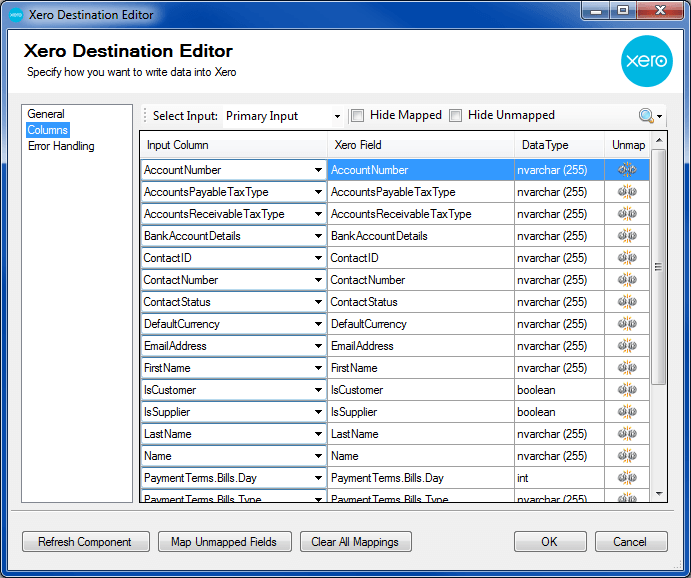Open the search options dropdown arrow
Image resolution: width=691 pixels, height=578 pixels.
coord(660,116)
